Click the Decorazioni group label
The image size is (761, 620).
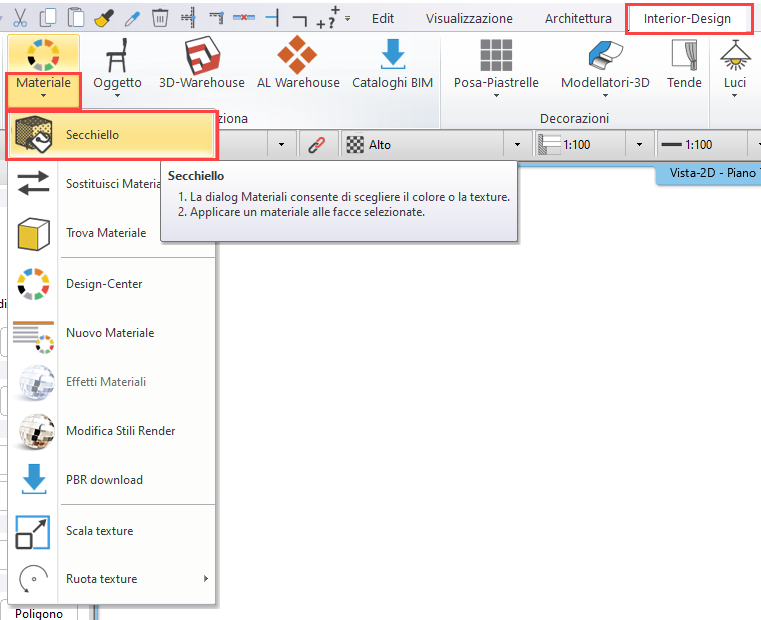click(x=574, y=118)
